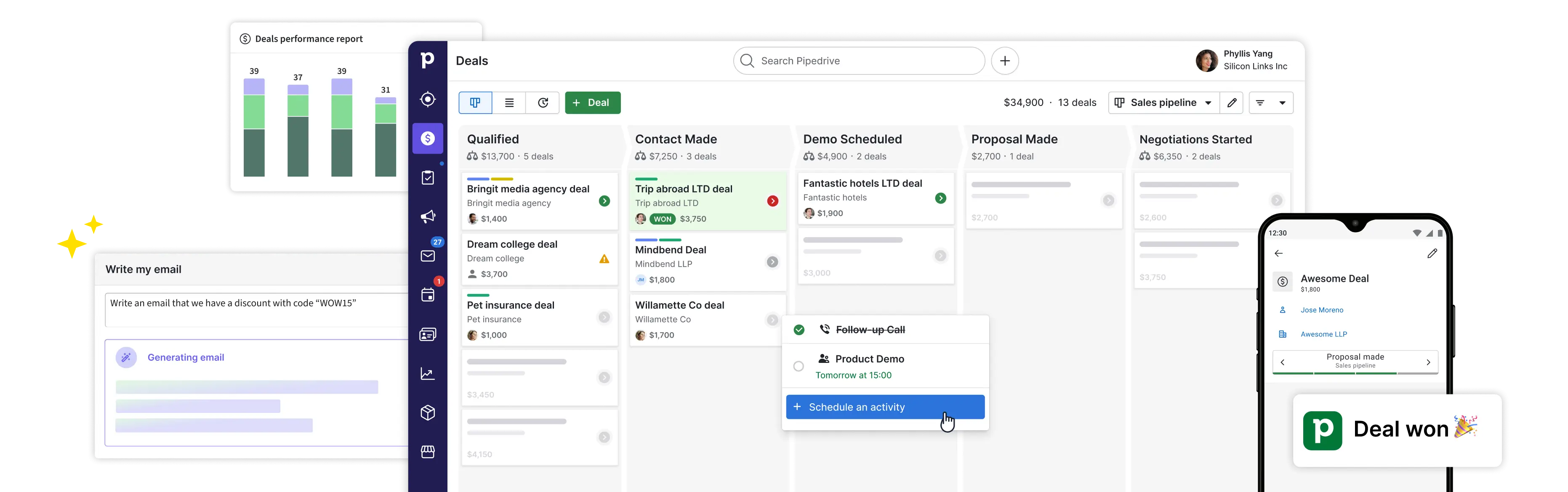Switch to forecast view toggle
The image size is (1568, 492).
tap(543, 103)
